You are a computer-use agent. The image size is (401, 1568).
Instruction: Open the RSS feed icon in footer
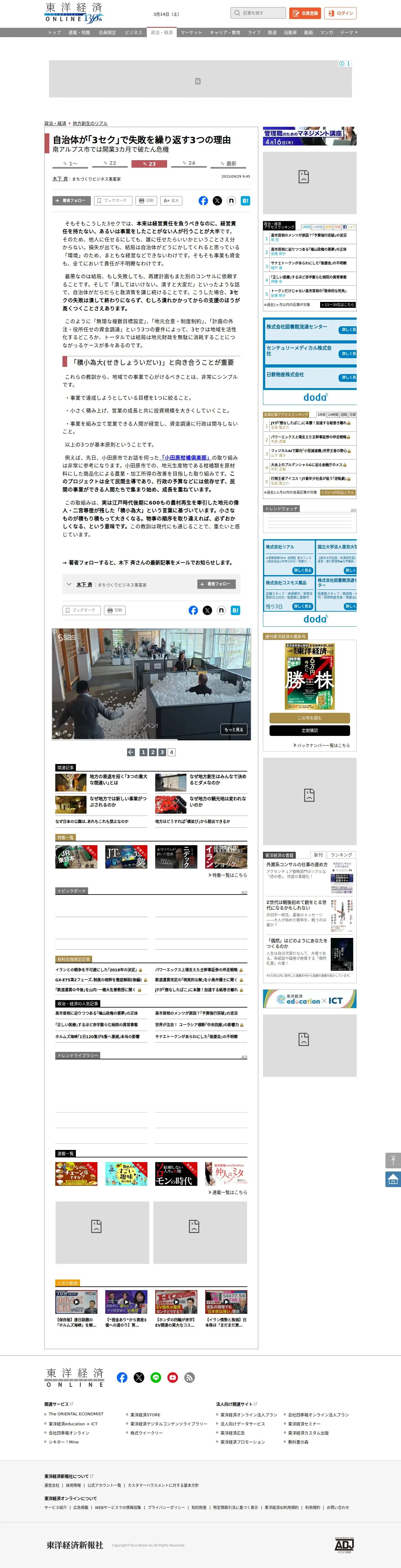(x=190, y=1377)
